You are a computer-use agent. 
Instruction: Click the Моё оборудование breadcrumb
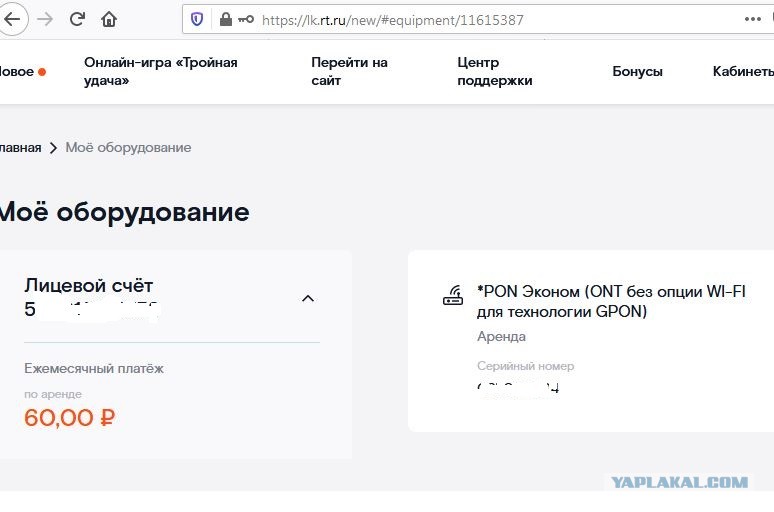pyautogui.click(x=128, y=148)
